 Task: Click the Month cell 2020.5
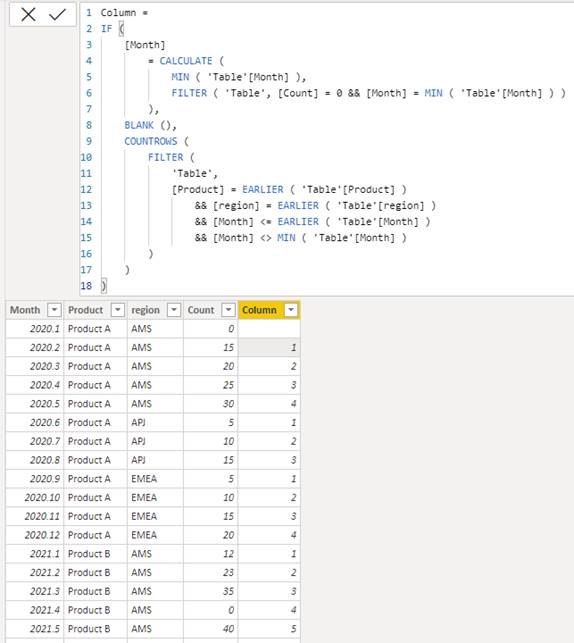point(34,404)
